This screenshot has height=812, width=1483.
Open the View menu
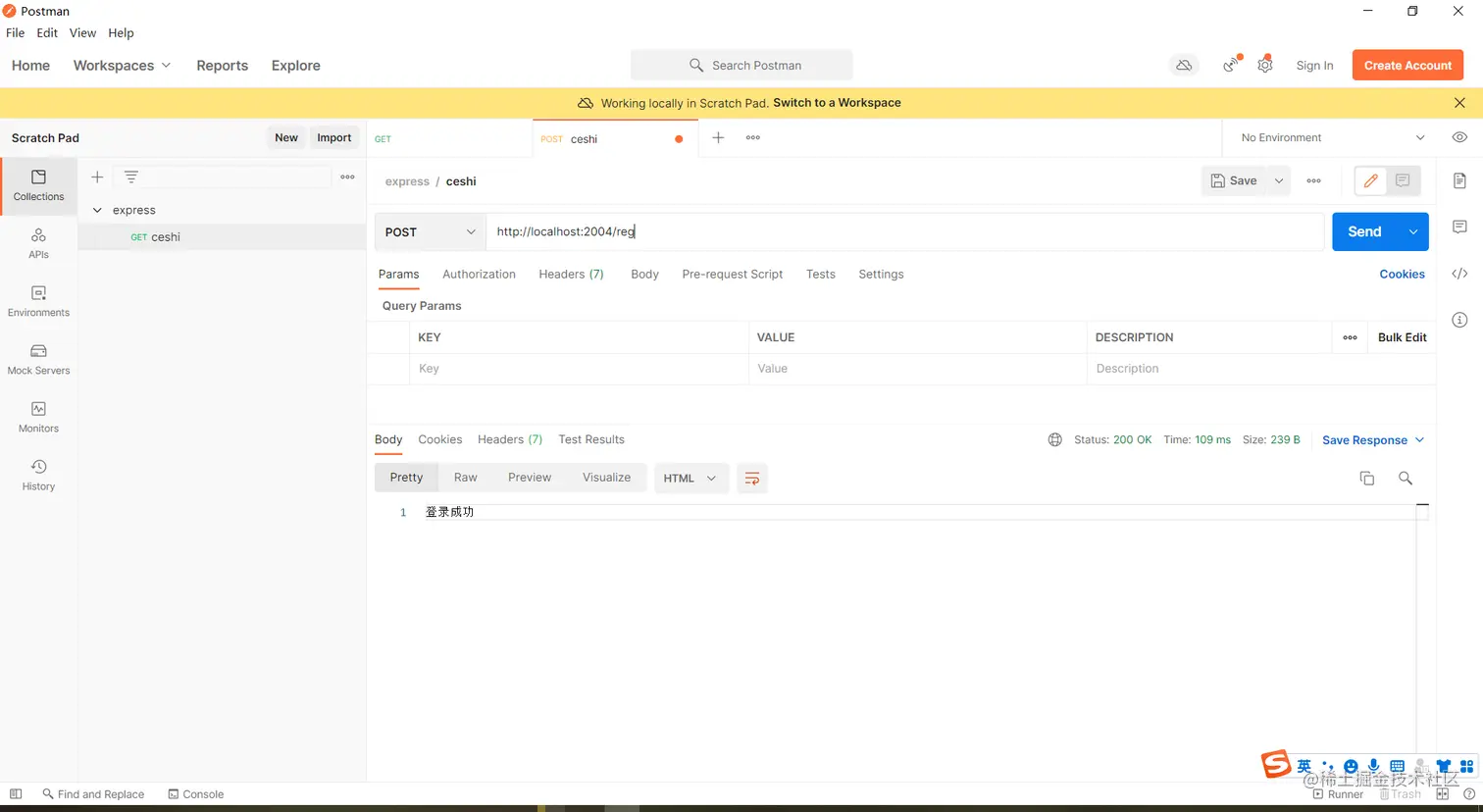[x=82, y=32]
